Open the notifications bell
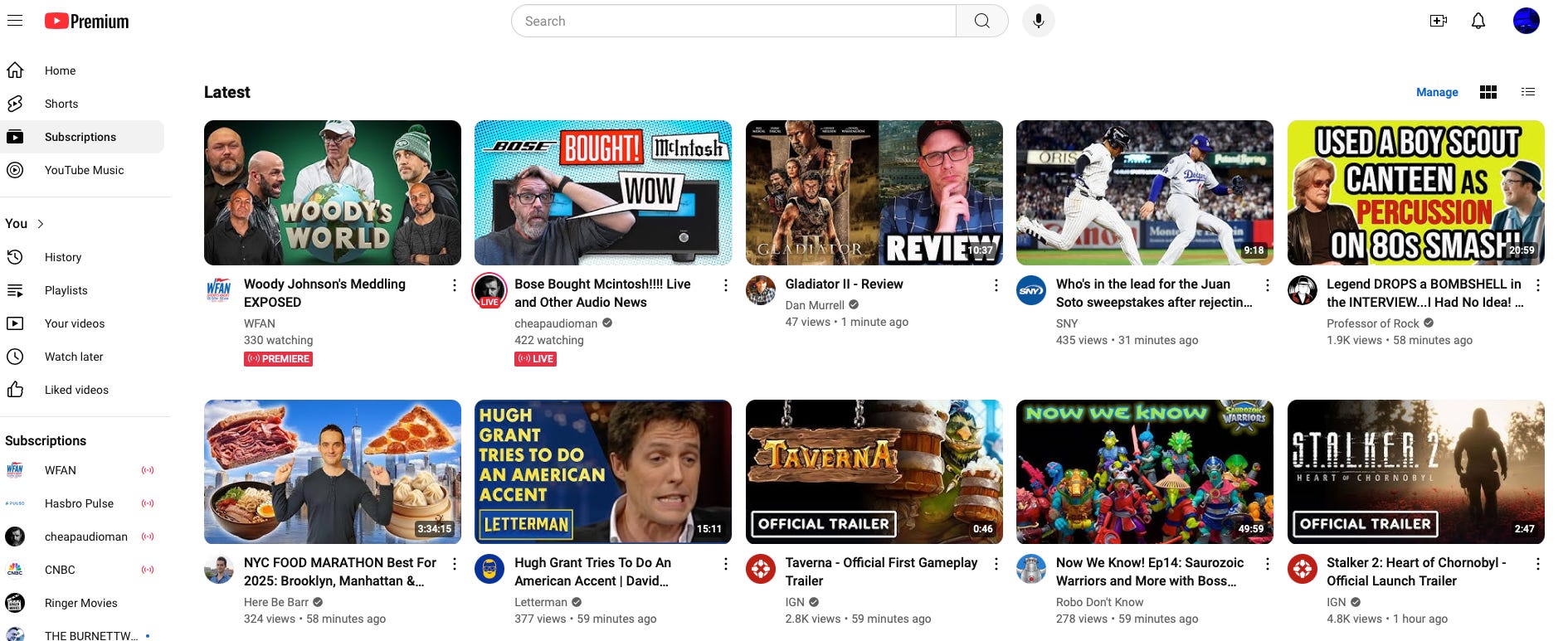 pos(1478,21)
